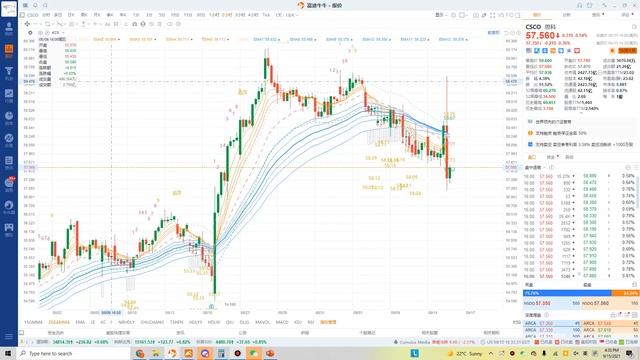Toggle the square icon right of CSCO title
The image size is (640, 360).
(x=634, y=27)
